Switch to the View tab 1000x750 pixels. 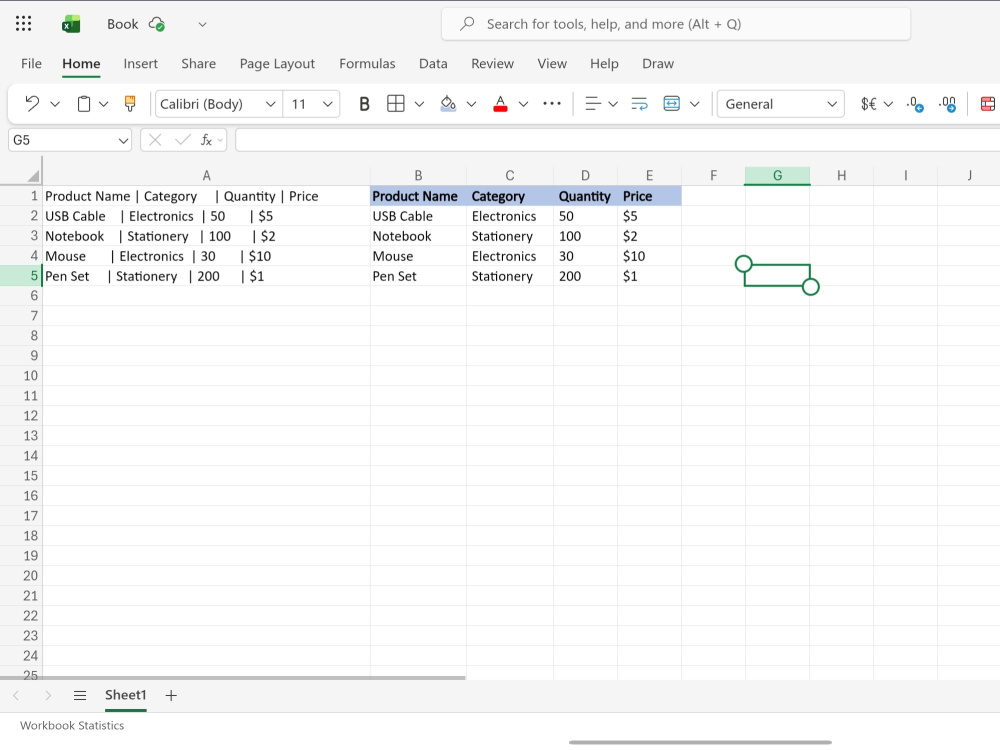(552, 64)
